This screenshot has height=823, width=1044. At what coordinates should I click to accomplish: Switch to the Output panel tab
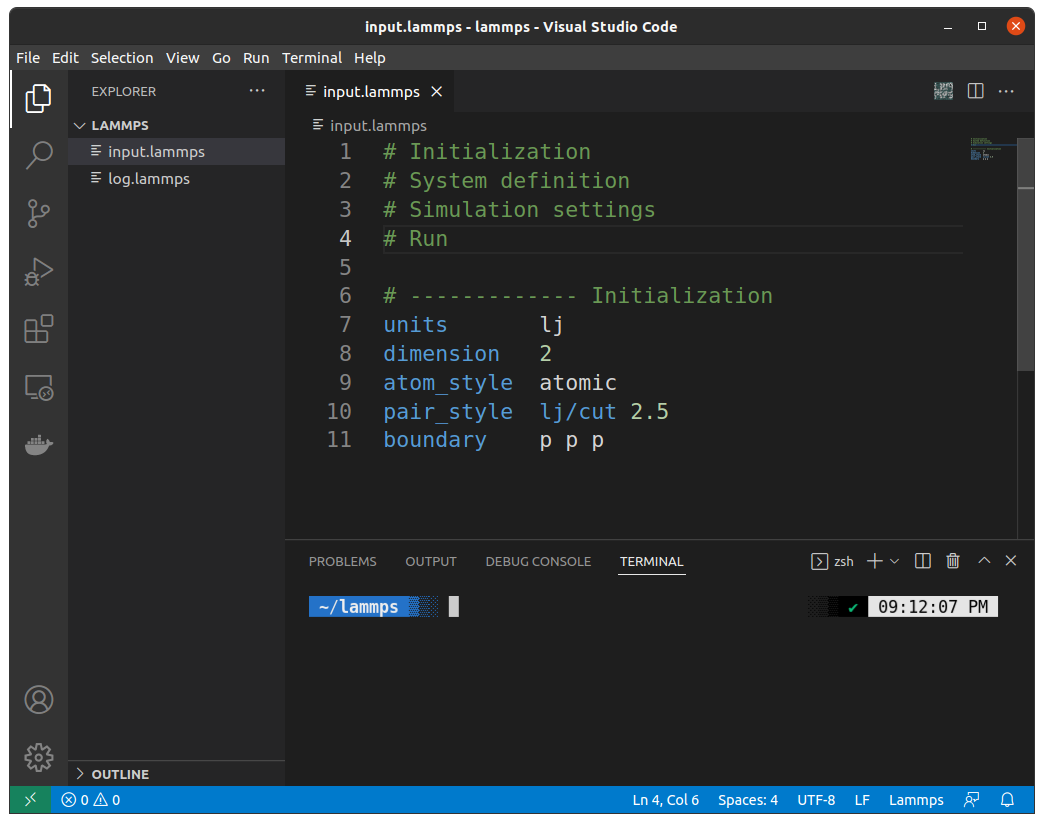point(431,561)
